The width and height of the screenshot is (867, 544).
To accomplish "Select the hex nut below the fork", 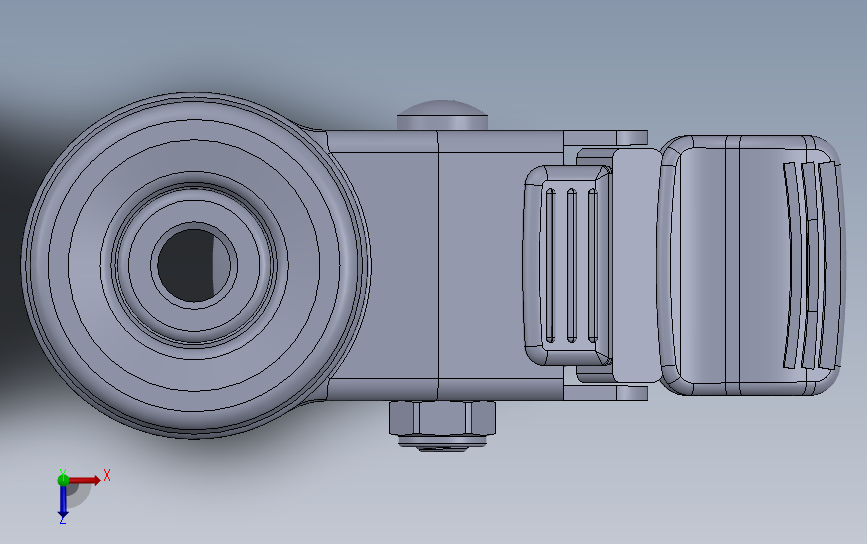I will 442,418.
